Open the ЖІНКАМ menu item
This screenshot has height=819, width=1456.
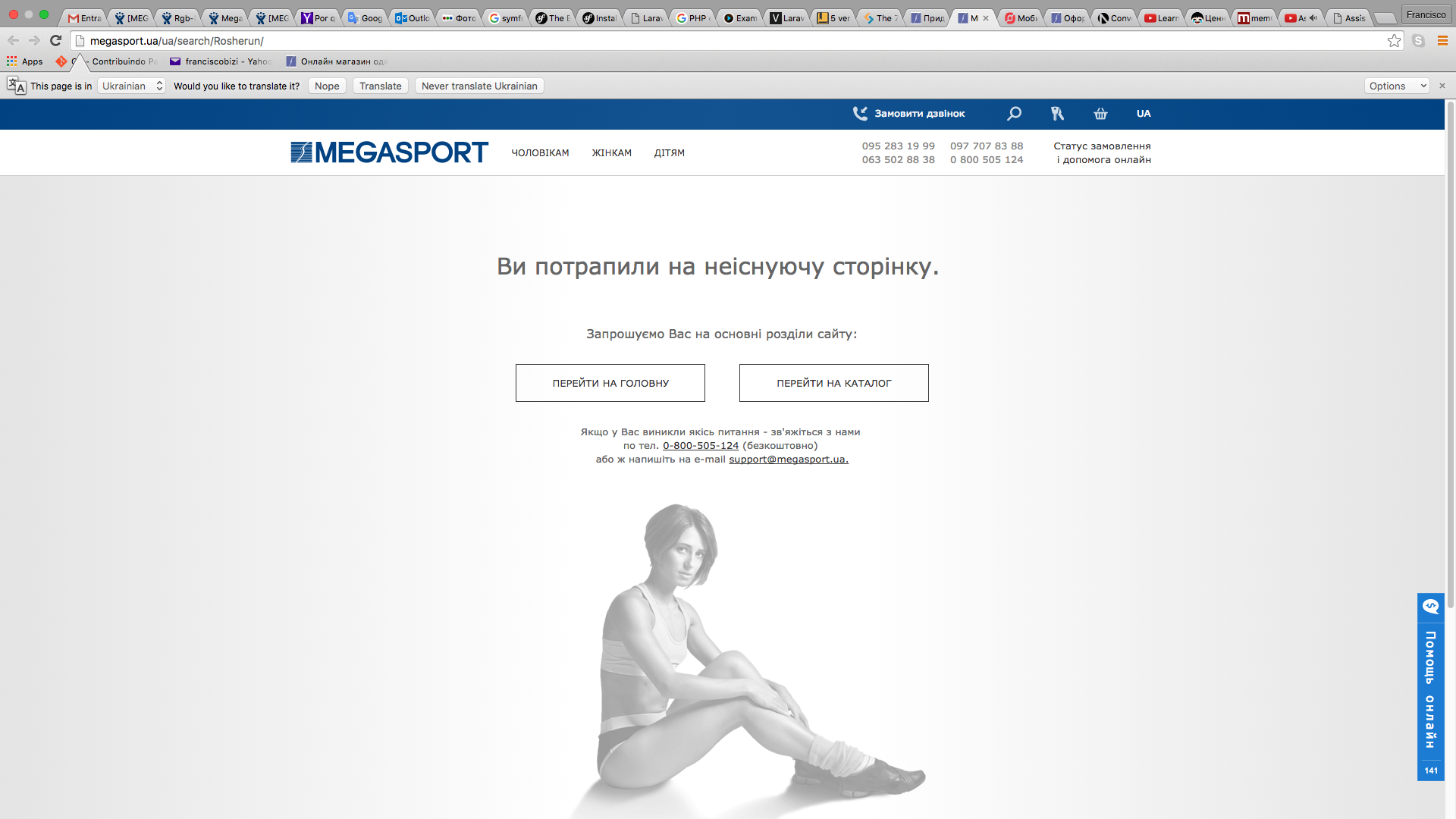coord(611,153)
